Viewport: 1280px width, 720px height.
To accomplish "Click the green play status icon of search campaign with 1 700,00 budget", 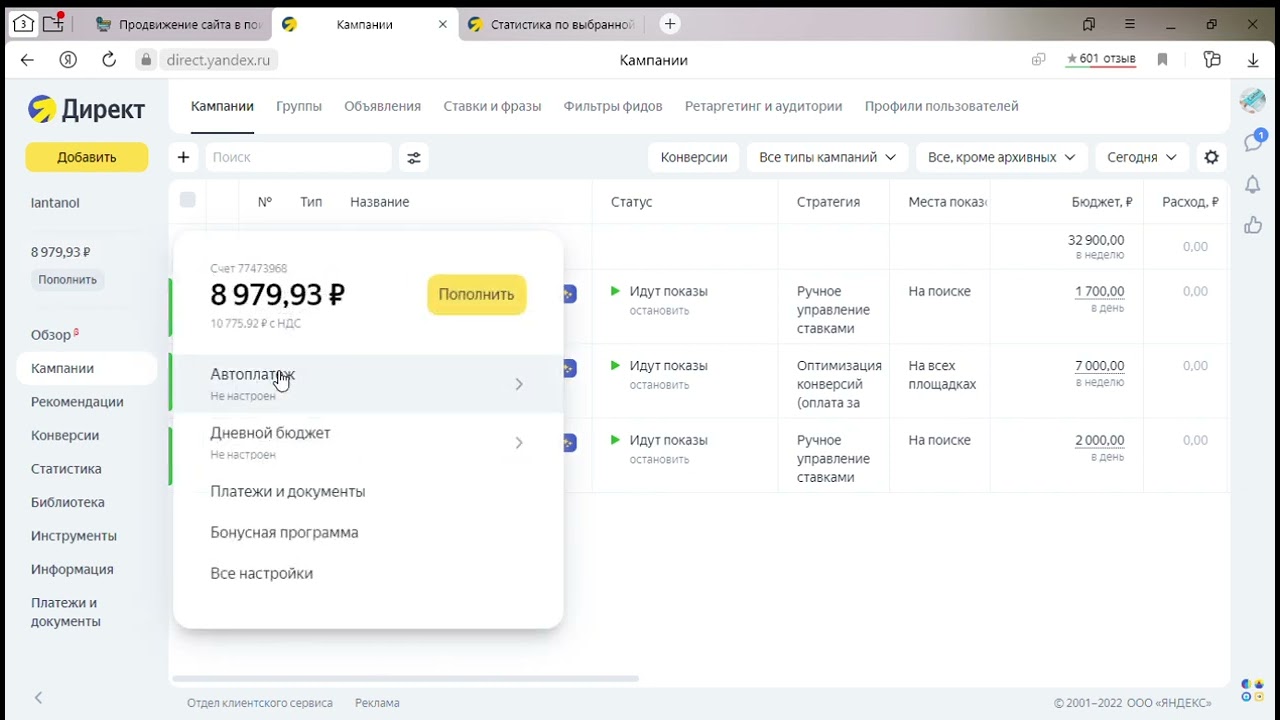I will [615, 291].
